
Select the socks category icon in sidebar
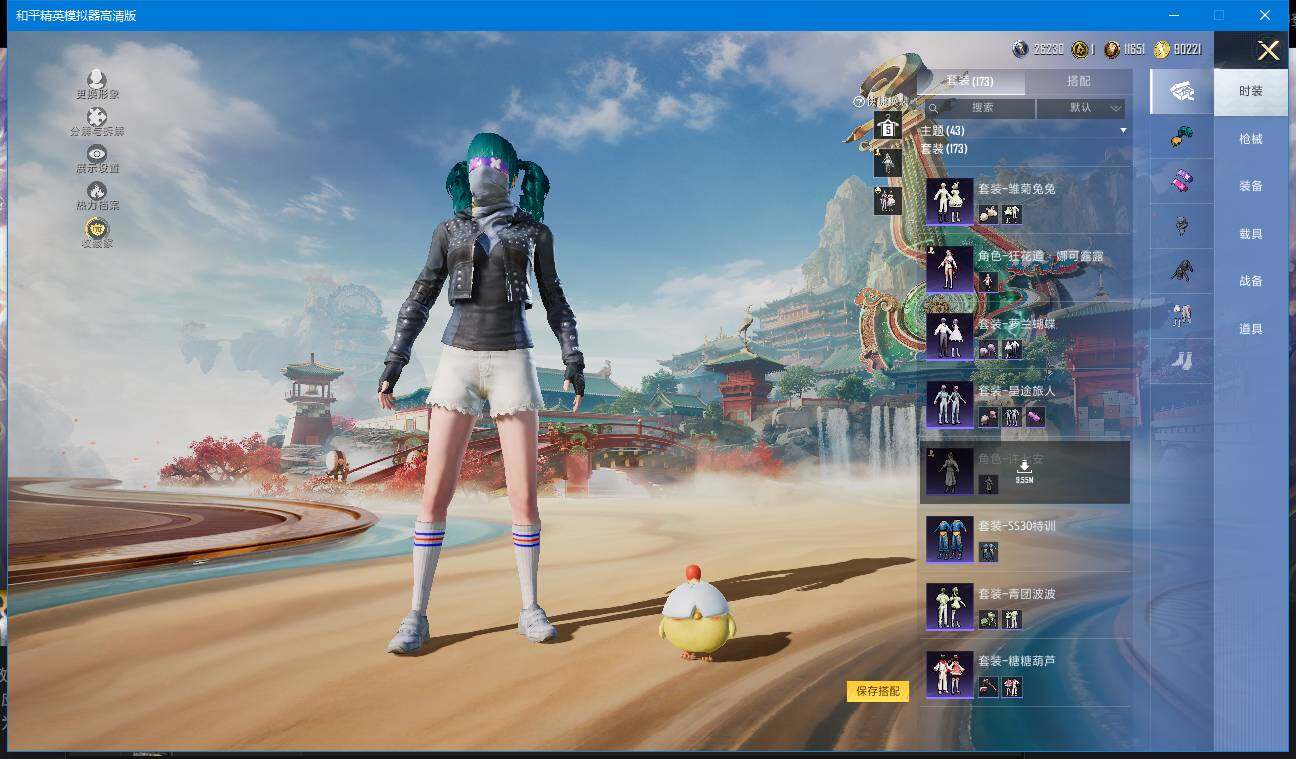tap(1181, 361)
